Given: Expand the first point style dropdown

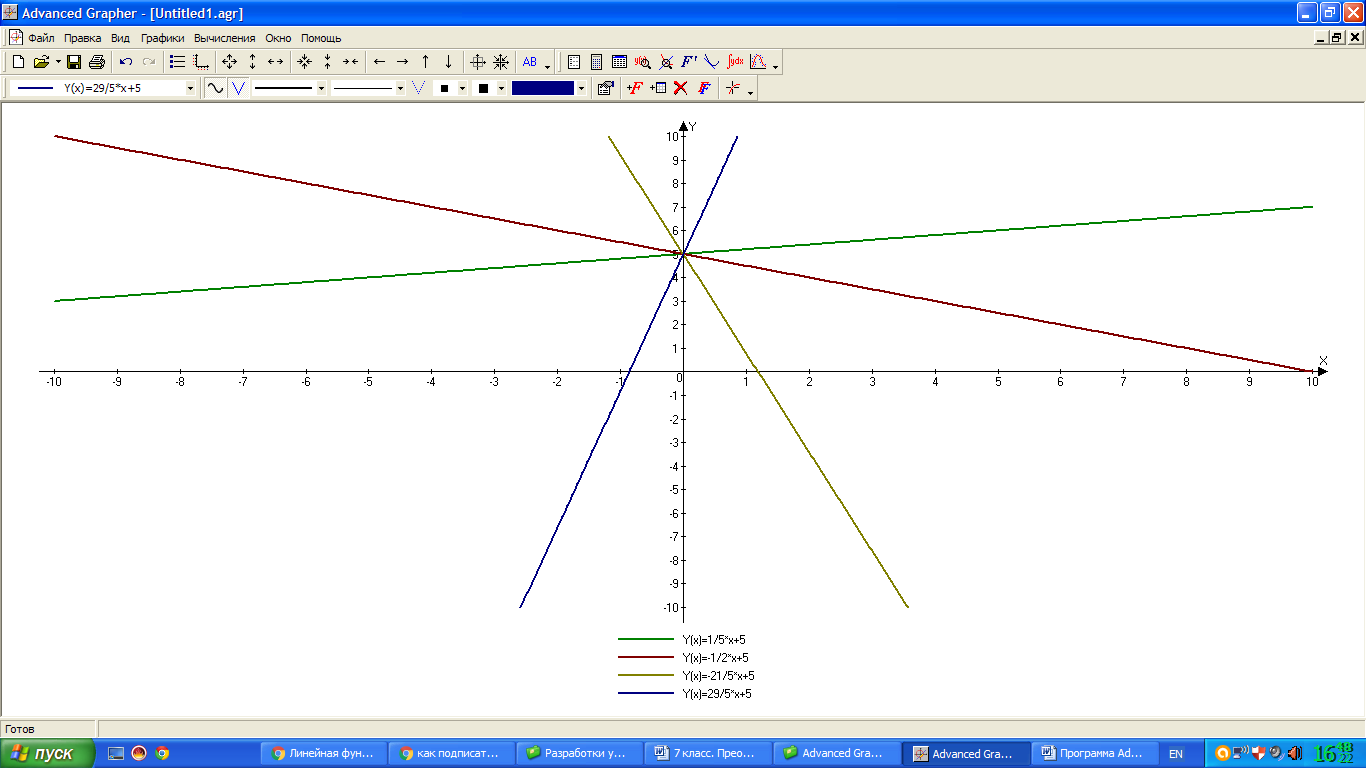Looking at the screenshot, I should point(462,88).
